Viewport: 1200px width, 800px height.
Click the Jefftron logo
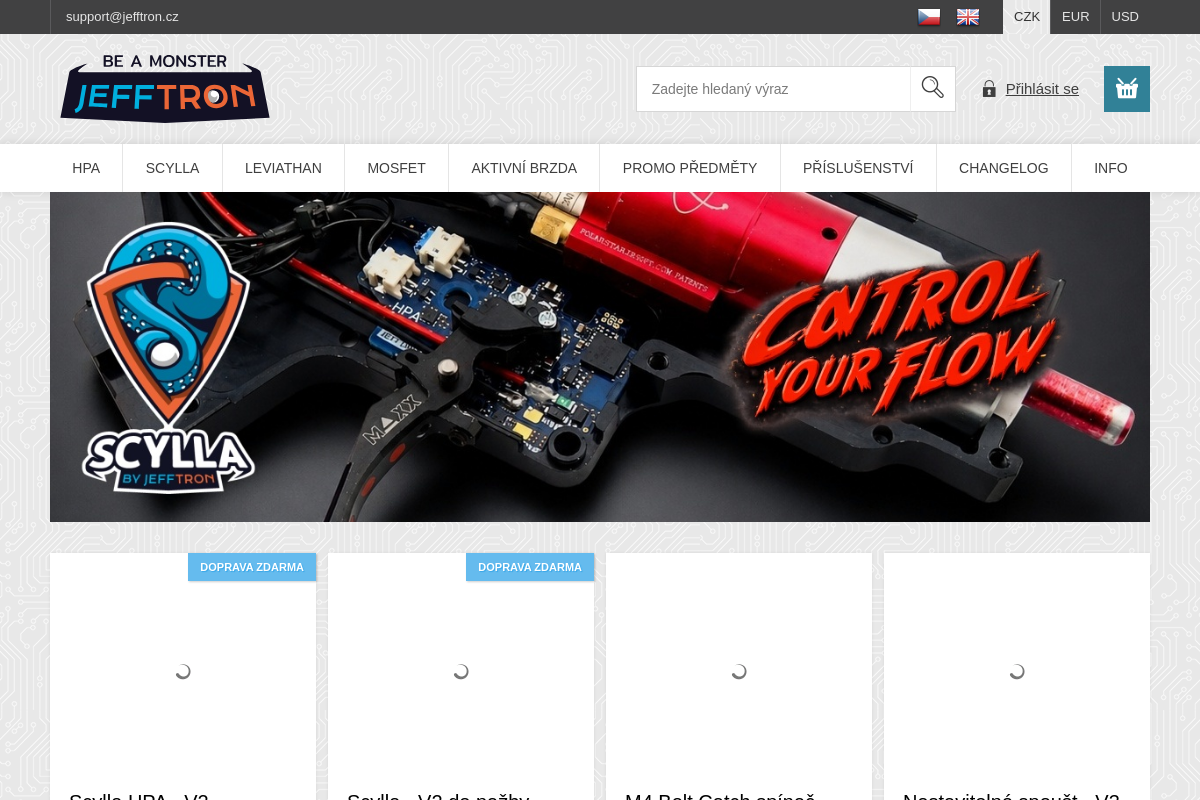pos(165,88)
